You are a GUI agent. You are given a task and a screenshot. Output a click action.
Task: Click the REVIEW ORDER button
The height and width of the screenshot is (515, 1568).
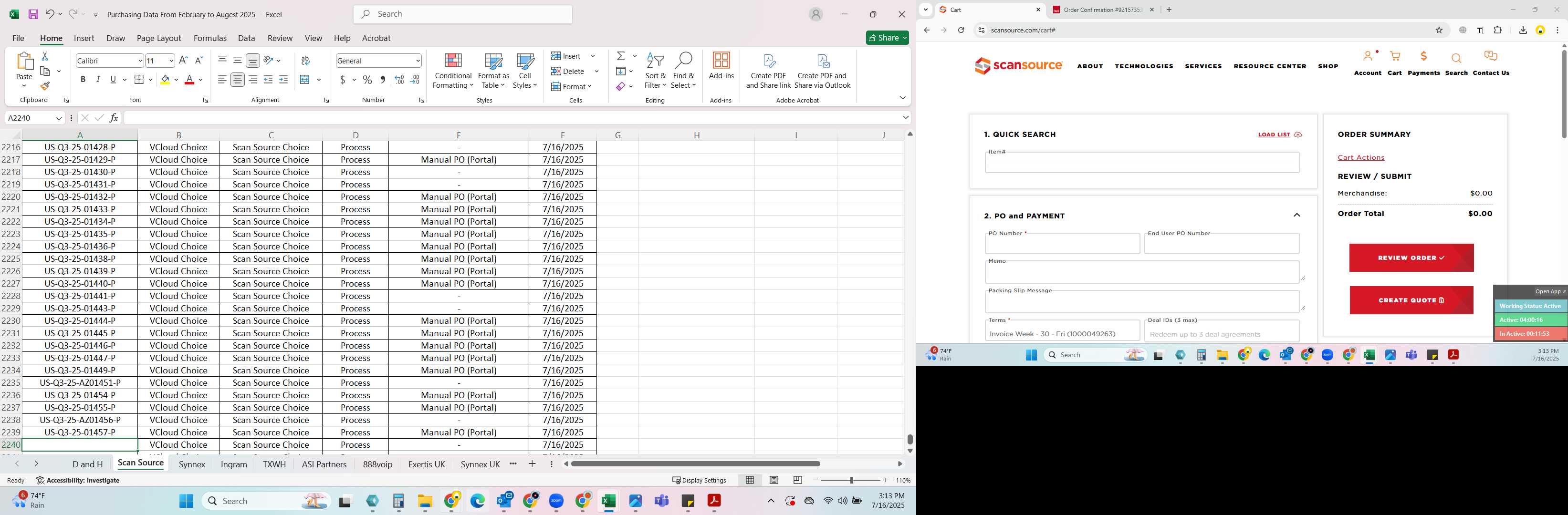point(1411,258)
